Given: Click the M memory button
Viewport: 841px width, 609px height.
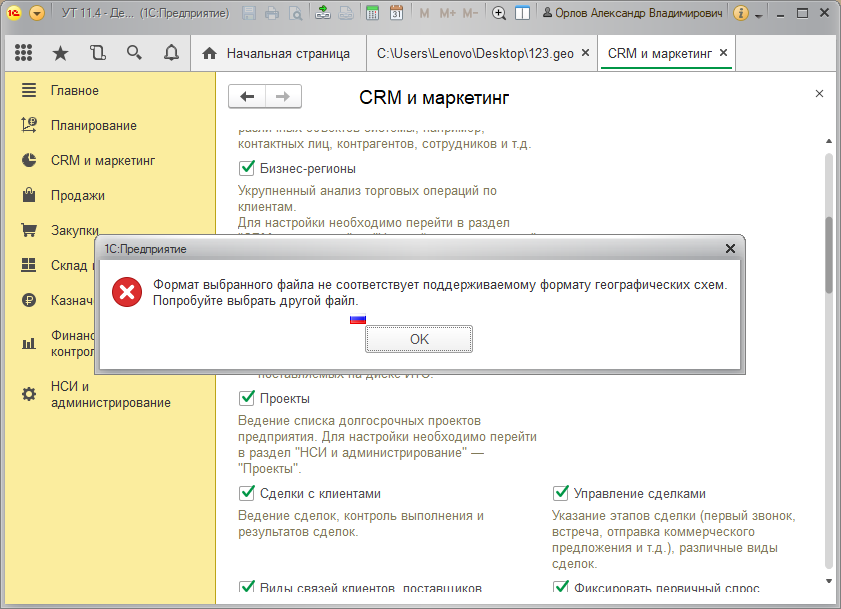Looking at the screenshot, I should (424, 13).
